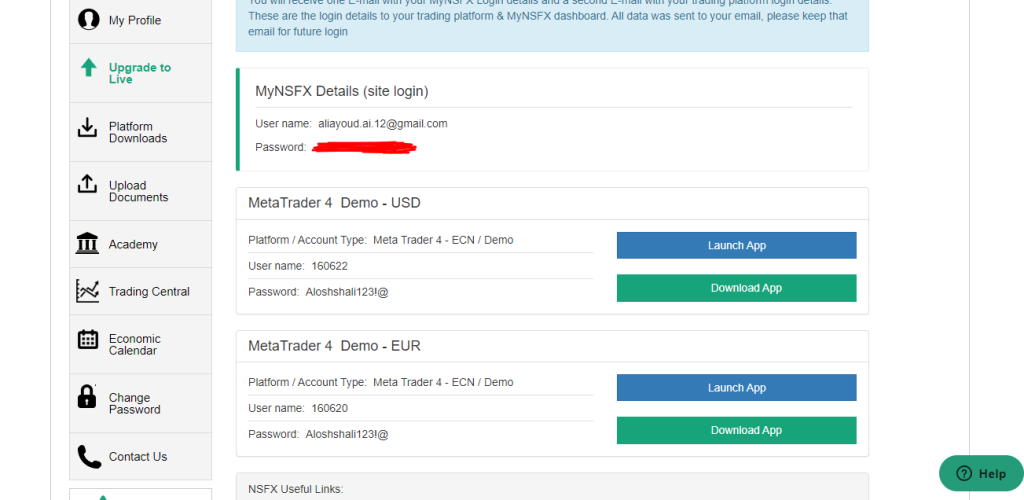Image resolution: width=1024 pixels, height=500 pixels.
Task: Select Academy sidebar text
Action: pos(133,244)
